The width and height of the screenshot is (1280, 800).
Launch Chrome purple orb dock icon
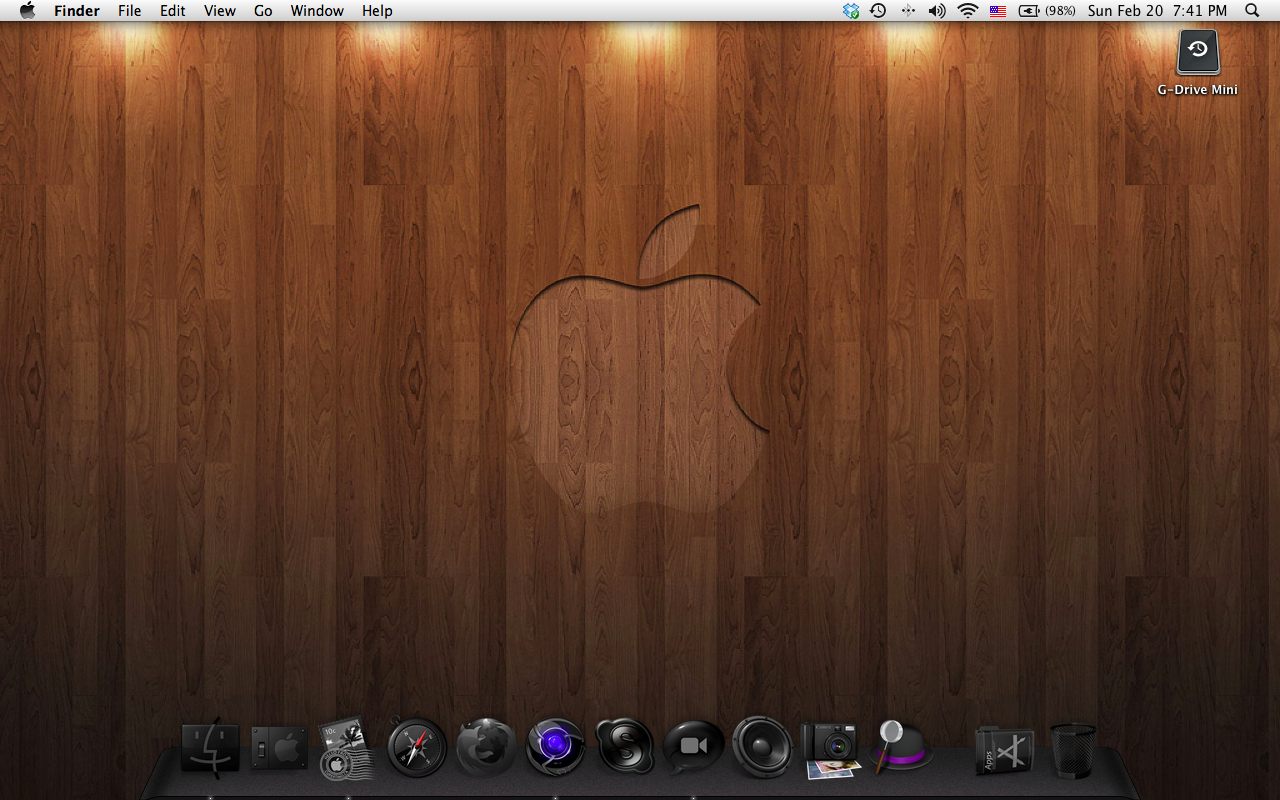click(555, 747)
